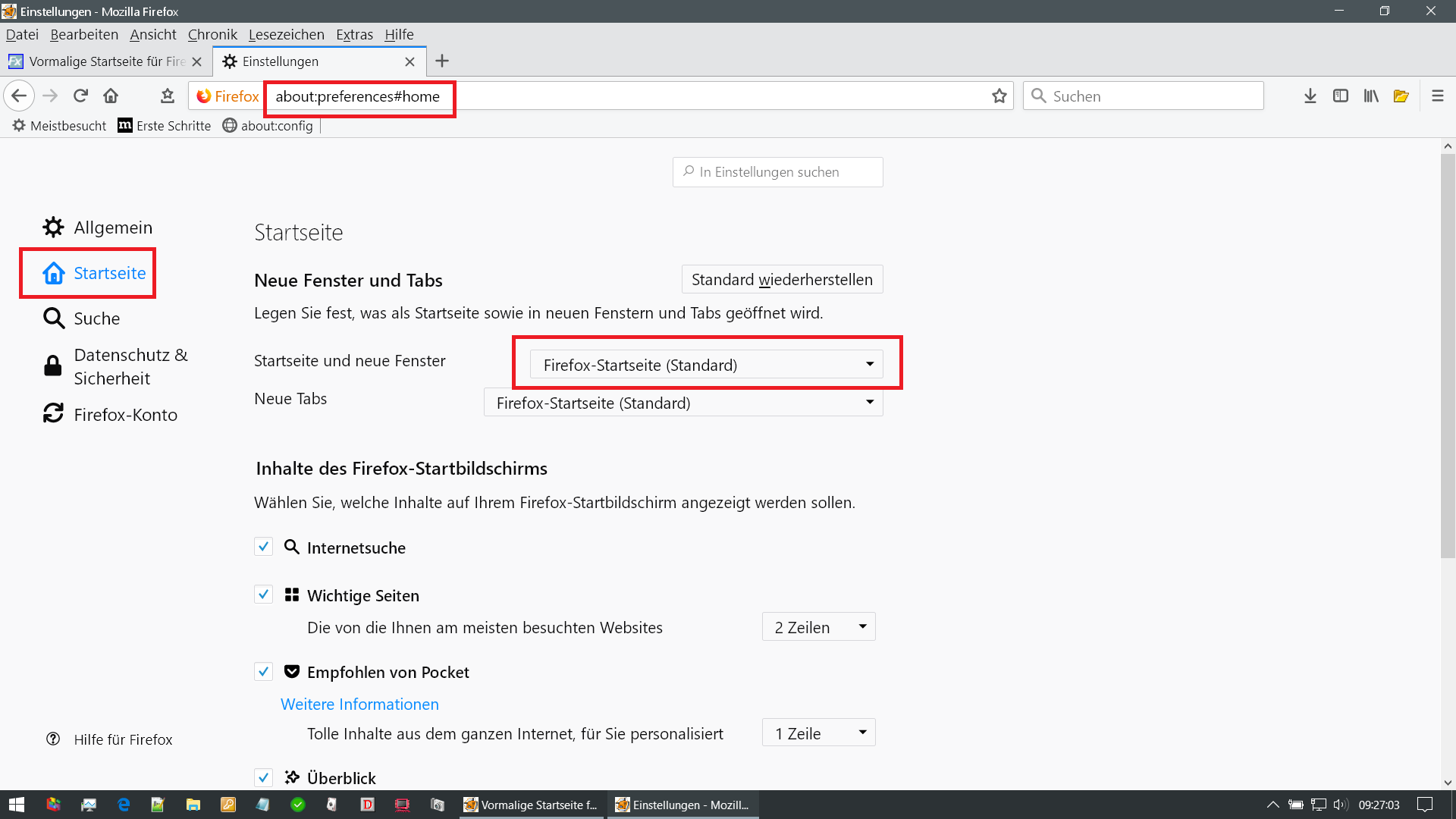Open the 2 Zeilen dropdown

(x=818, y=627)
